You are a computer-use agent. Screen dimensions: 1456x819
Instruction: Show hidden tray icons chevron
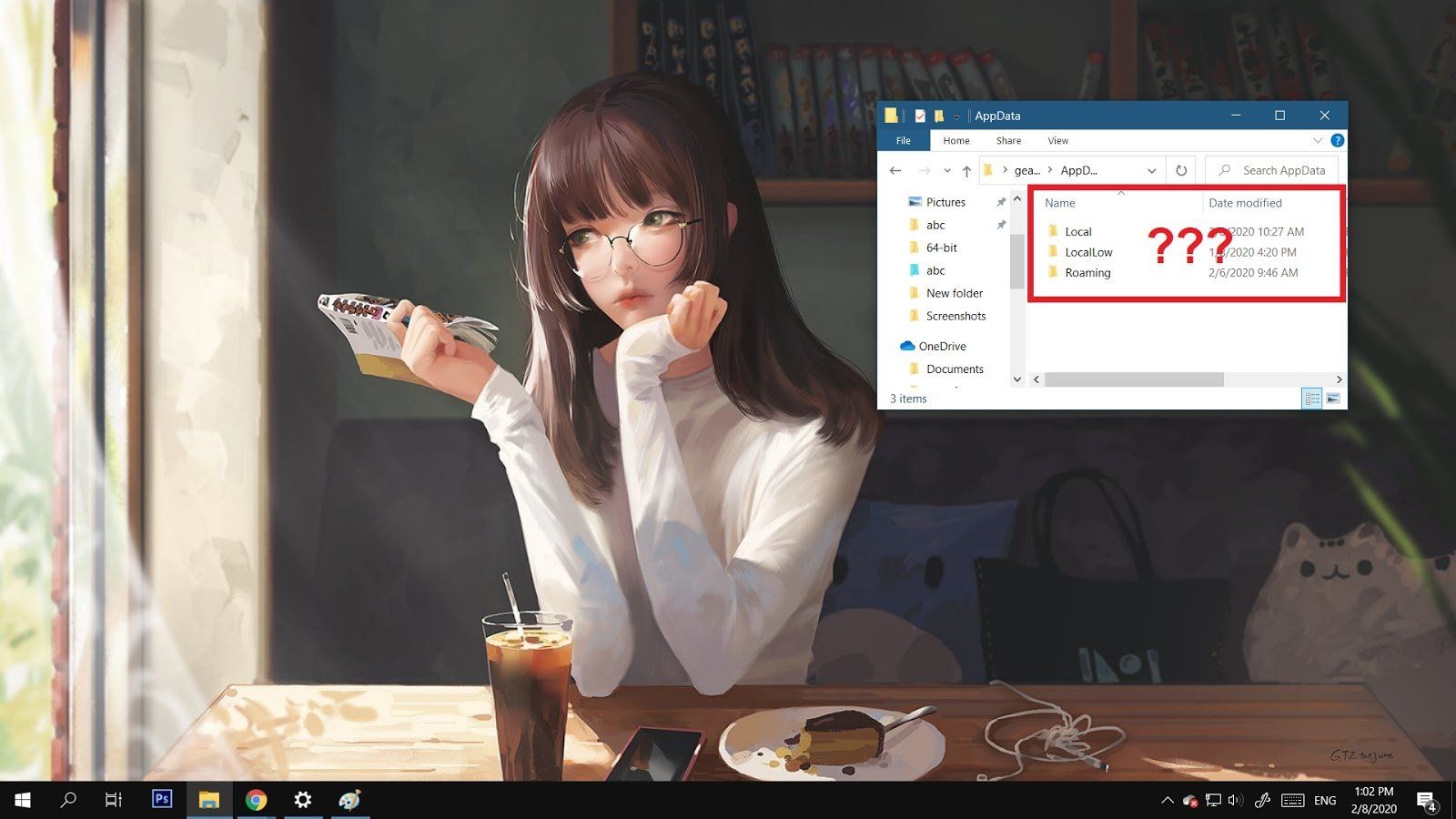tap(1168, 801)
